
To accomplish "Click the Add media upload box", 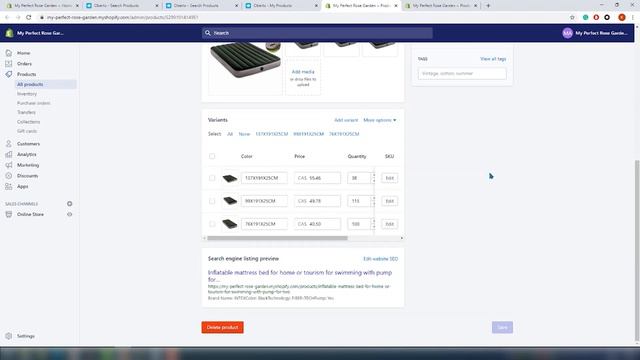I will pyautogui.click(x=303, y=77).
